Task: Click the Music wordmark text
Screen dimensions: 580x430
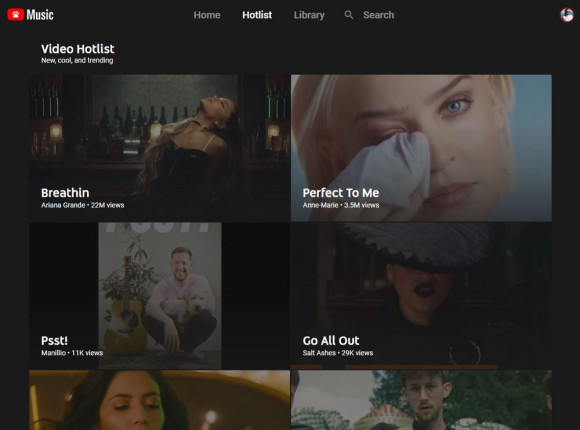Action: point(40,15)
